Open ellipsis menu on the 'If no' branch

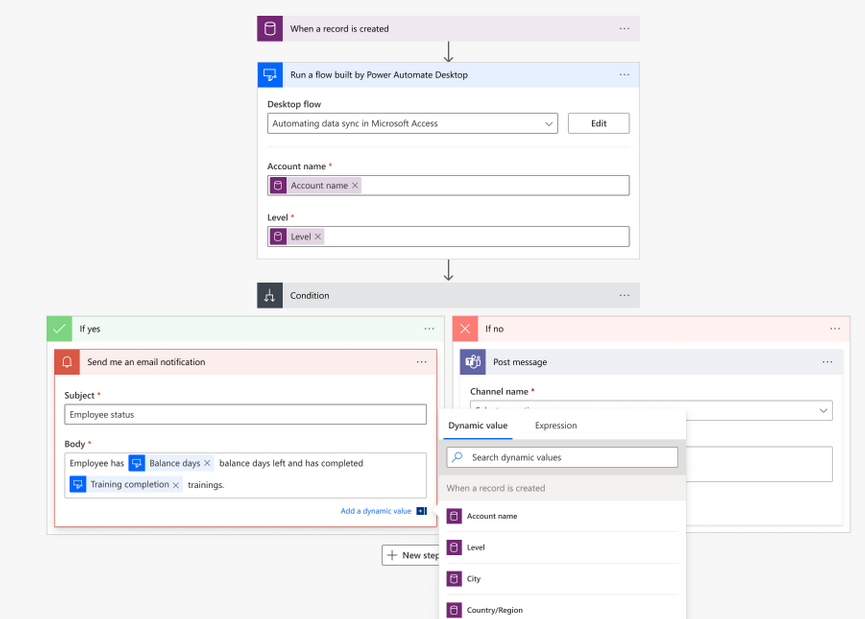(835, 329)
